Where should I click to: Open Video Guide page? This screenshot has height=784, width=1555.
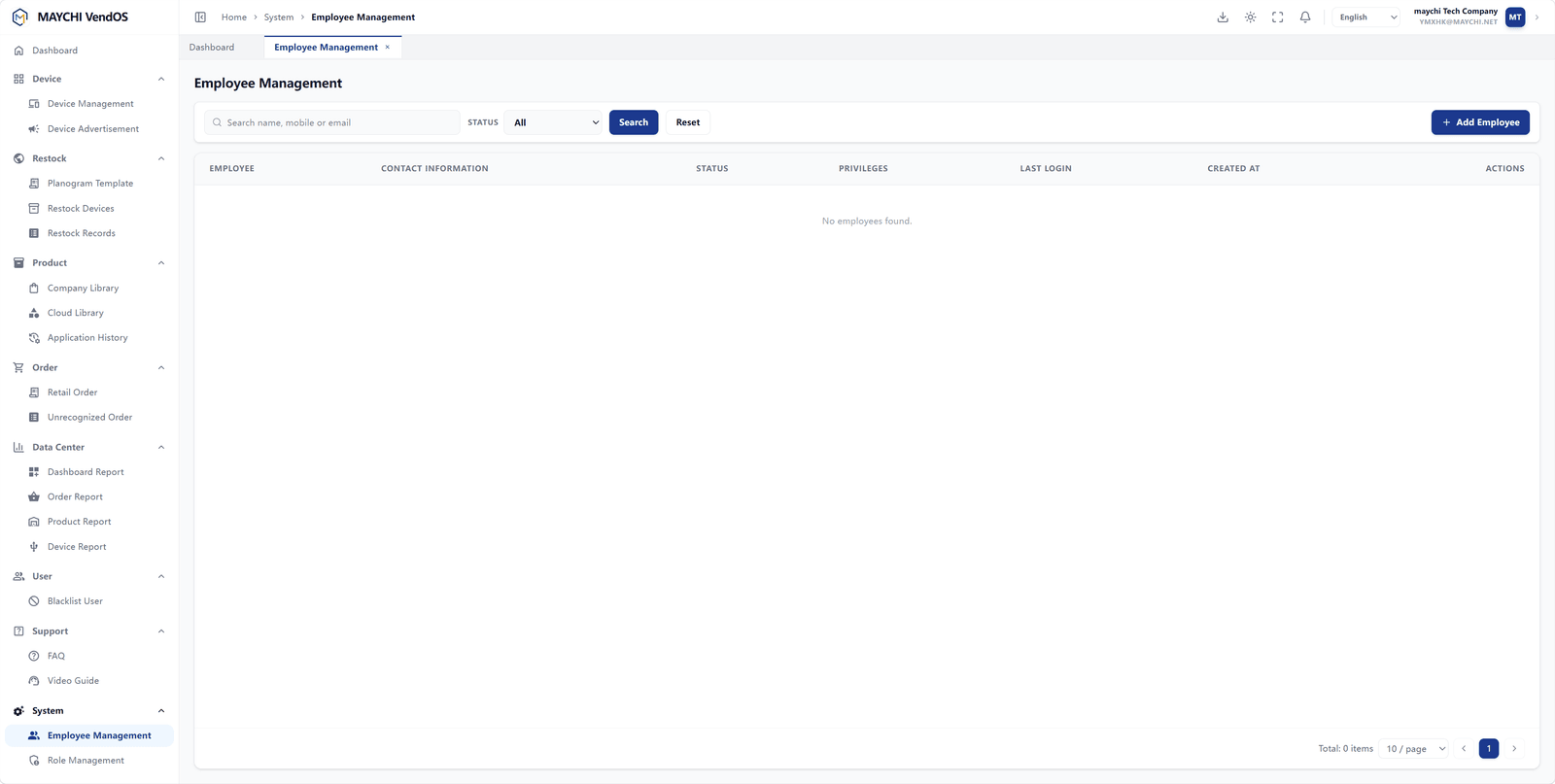pyautogui.click(x=89, y=681)
